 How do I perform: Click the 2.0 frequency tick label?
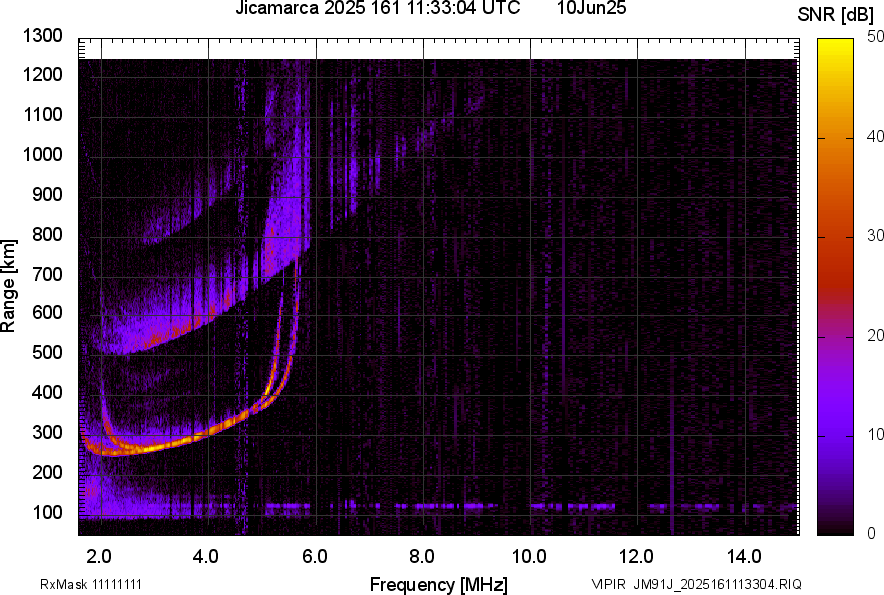[99, 556]
